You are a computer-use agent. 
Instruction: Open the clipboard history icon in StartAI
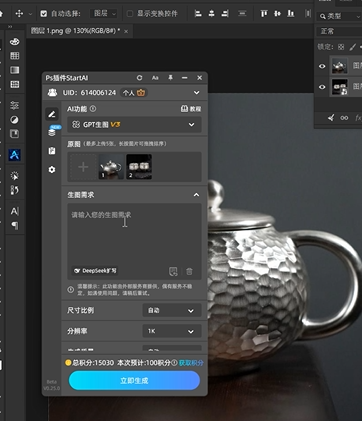click(x=52, y=151)
